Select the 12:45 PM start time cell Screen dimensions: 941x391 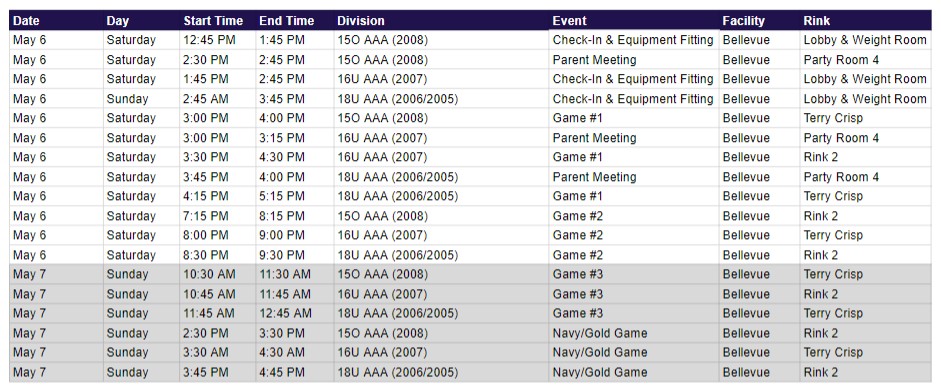click(x=217, y=40)
